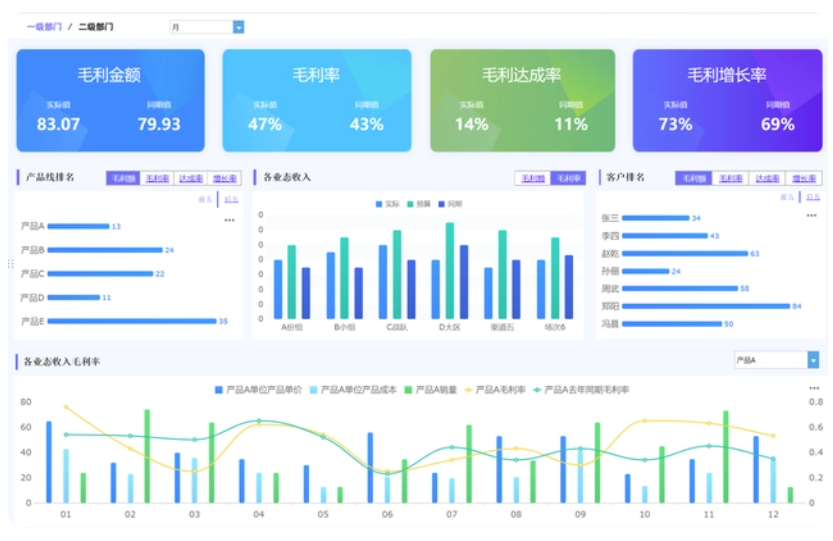Open the 毛利金额 KPI card

[x=110, y=100]
